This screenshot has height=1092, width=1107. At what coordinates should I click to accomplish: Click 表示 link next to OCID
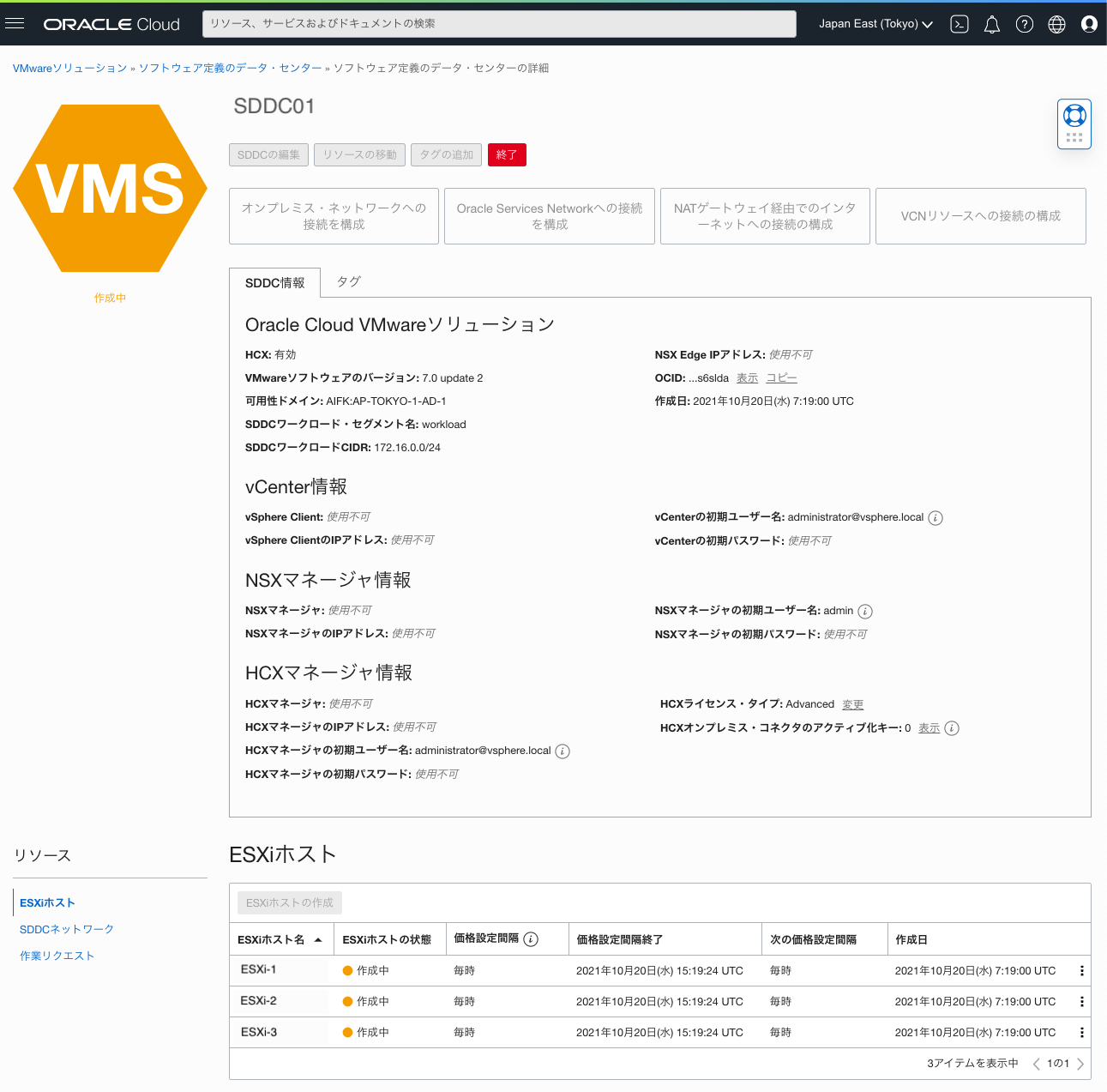tap(747, 378)
